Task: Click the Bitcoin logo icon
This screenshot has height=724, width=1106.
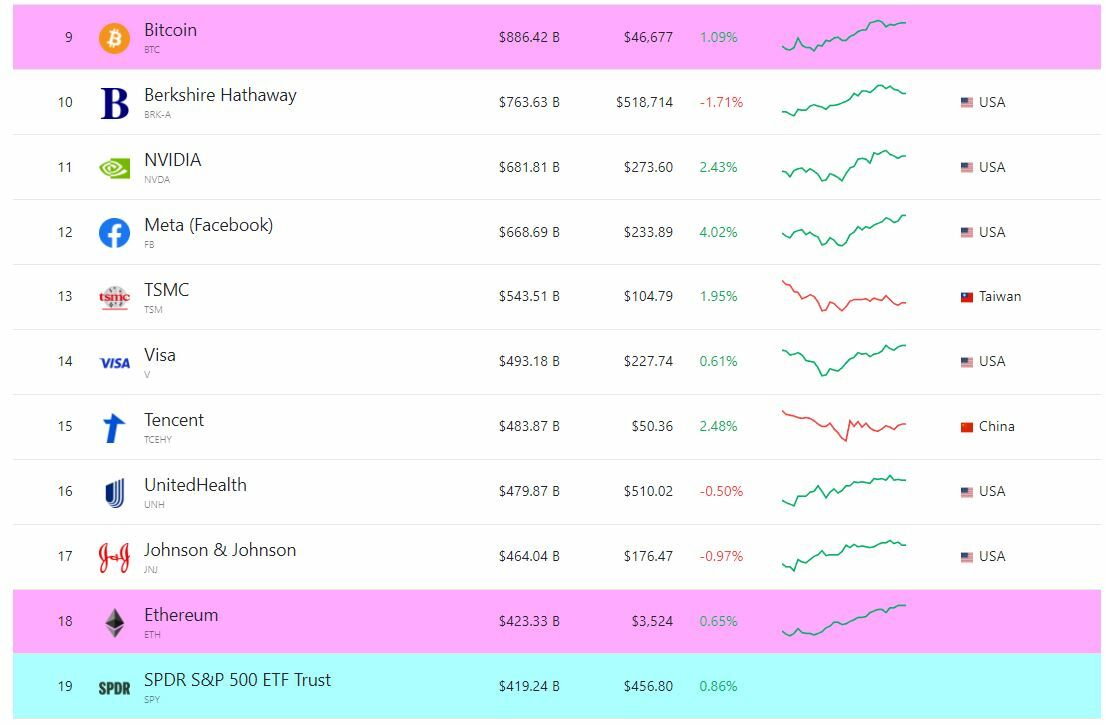Action: 114,38
